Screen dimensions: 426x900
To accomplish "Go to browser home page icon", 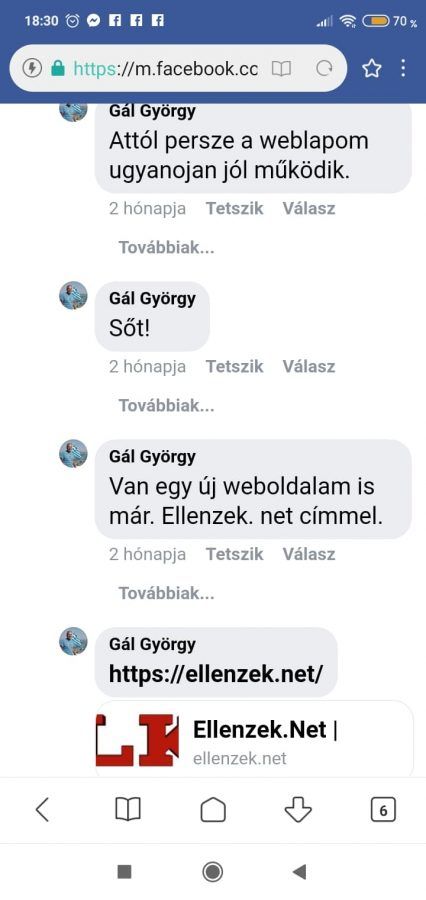I will tap(213, 810).
